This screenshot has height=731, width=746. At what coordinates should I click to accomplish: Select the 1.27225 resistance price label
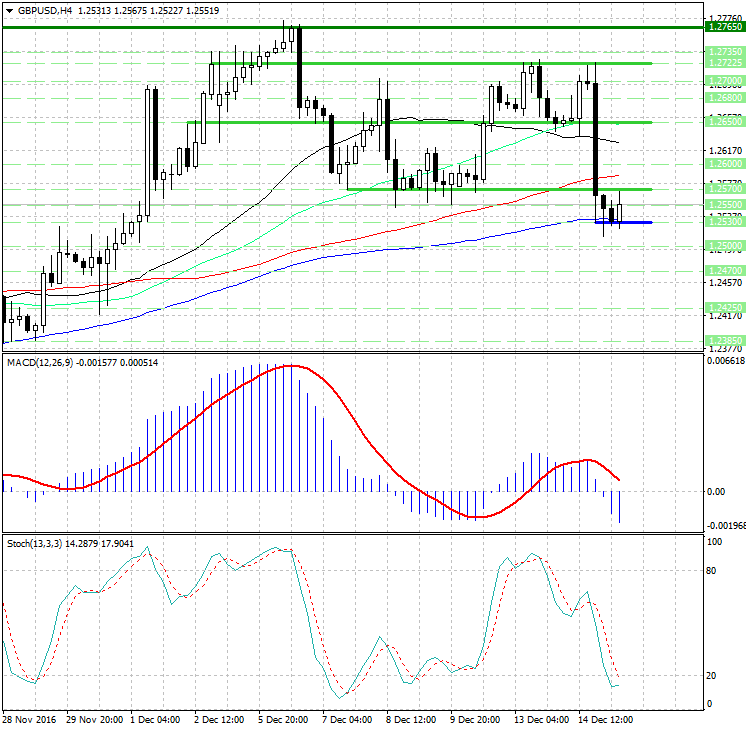(x=722, y=64)
